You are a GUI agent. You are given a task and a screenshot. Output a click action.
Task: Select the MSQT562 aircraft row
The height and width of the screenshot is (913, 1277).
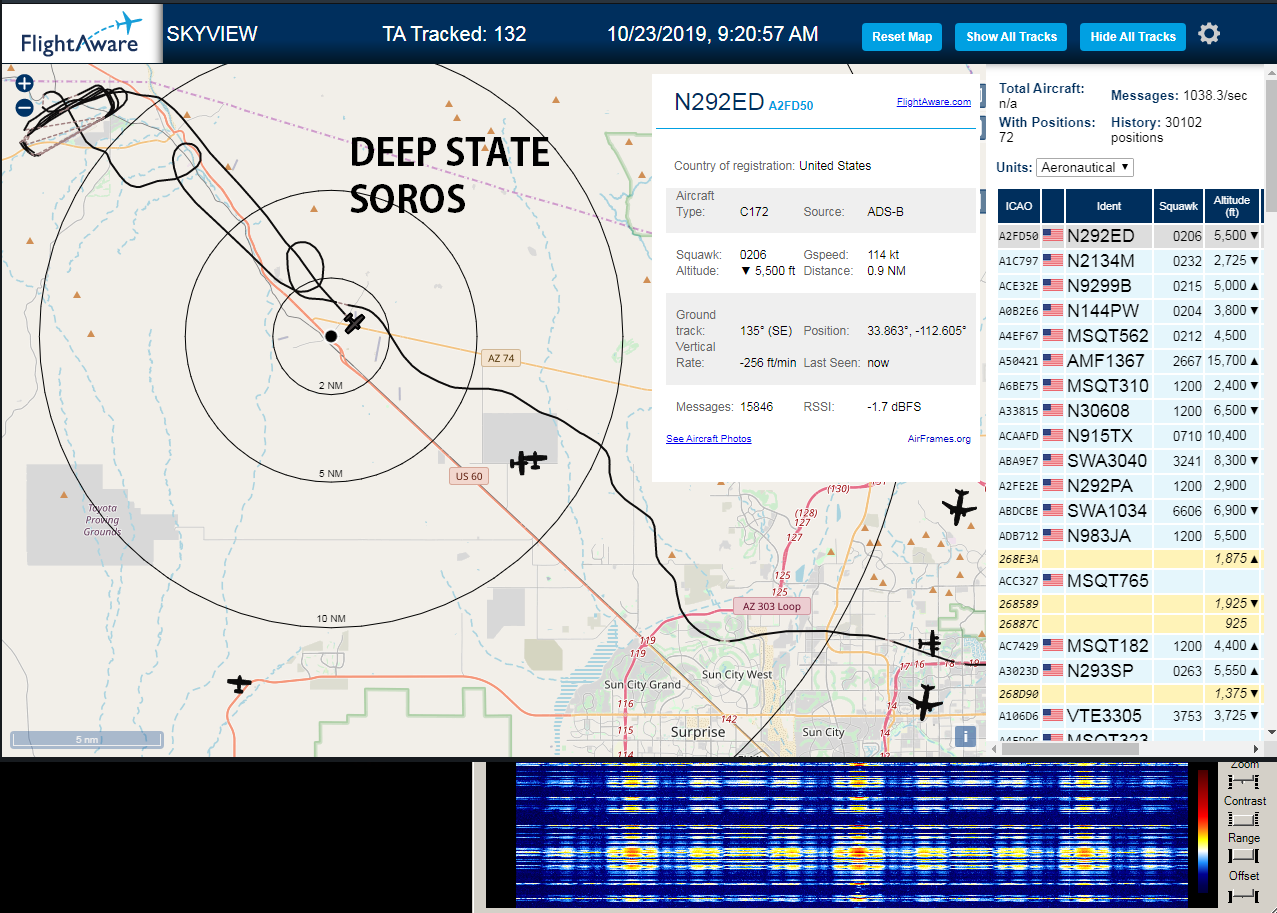(x=1129, y=336)
